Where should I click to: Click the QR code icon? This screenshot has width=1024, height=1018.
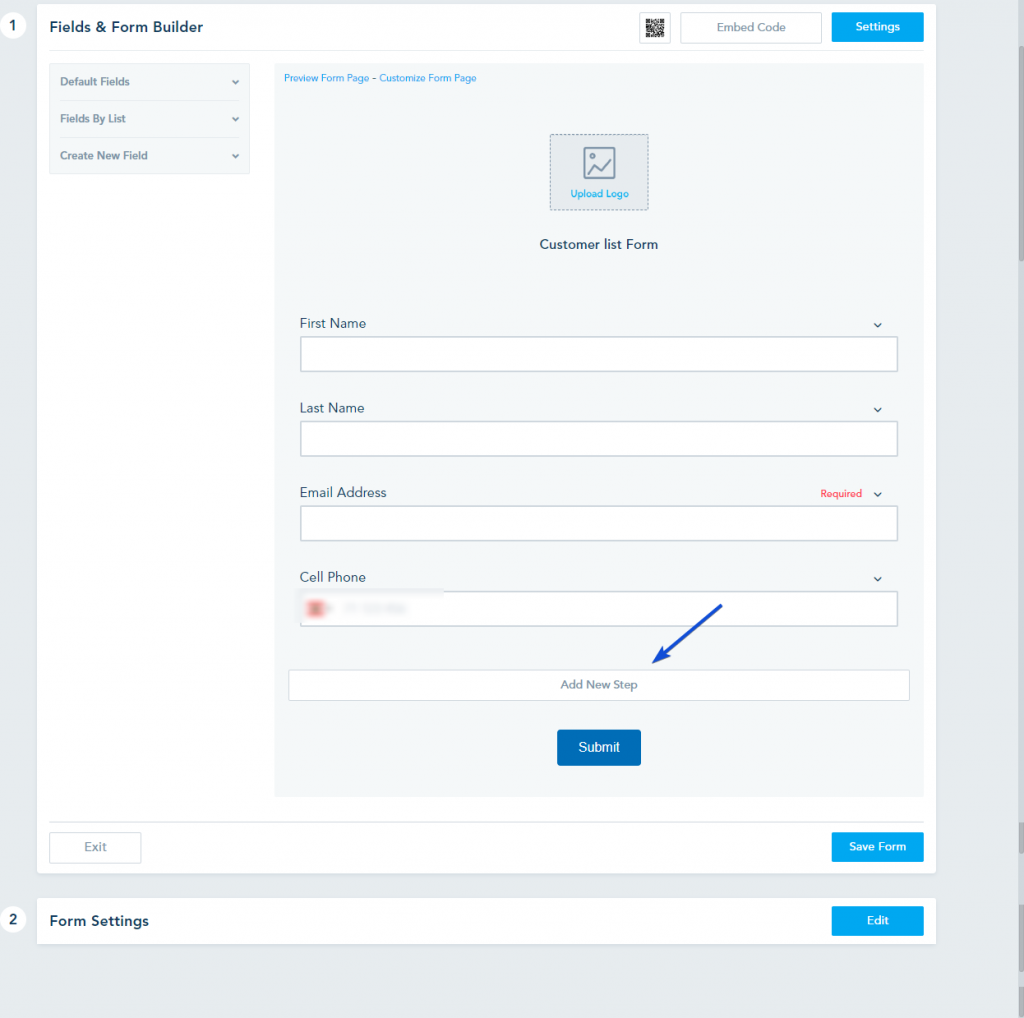(x=655, y=27)
